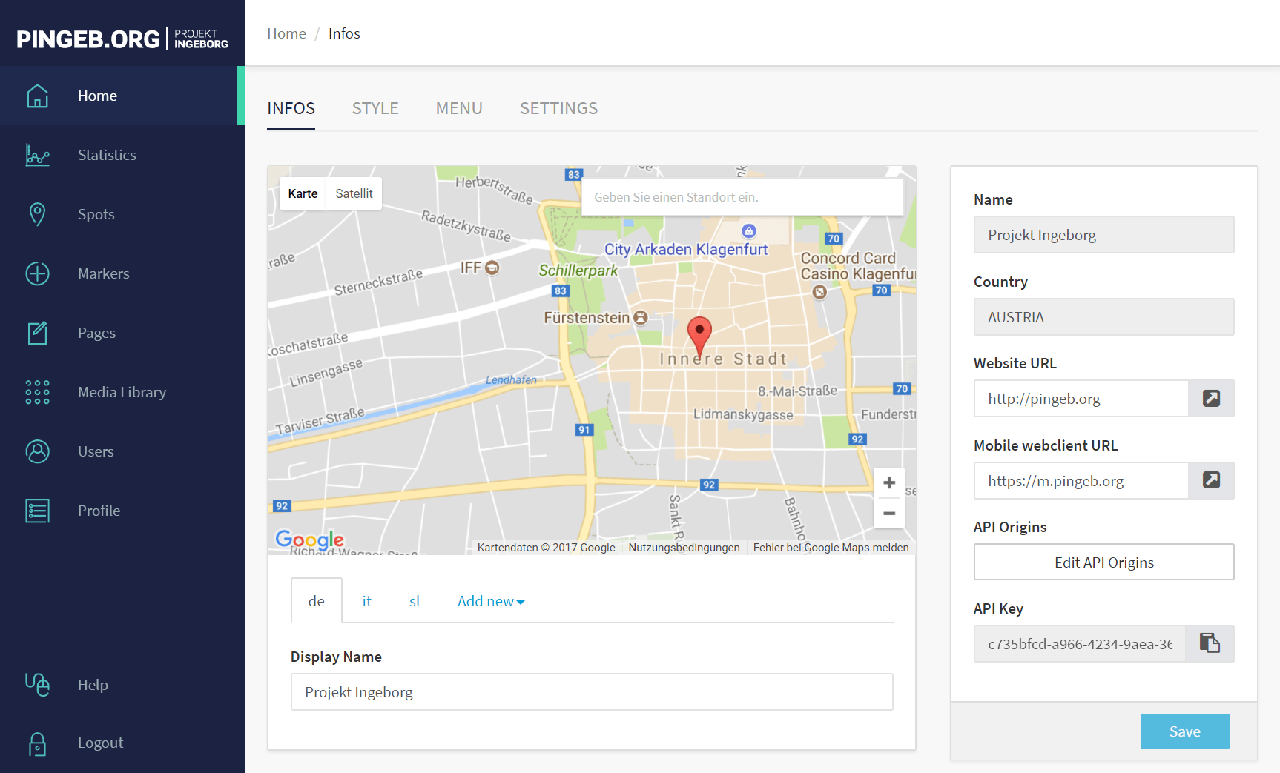Switch map to Karte view
Screen dimensions: 1280x773
[303, 194]
